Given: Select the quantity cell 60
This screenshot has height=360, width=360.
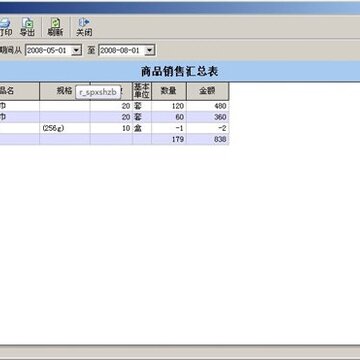Looking at the screenshot, I should 169,117.
